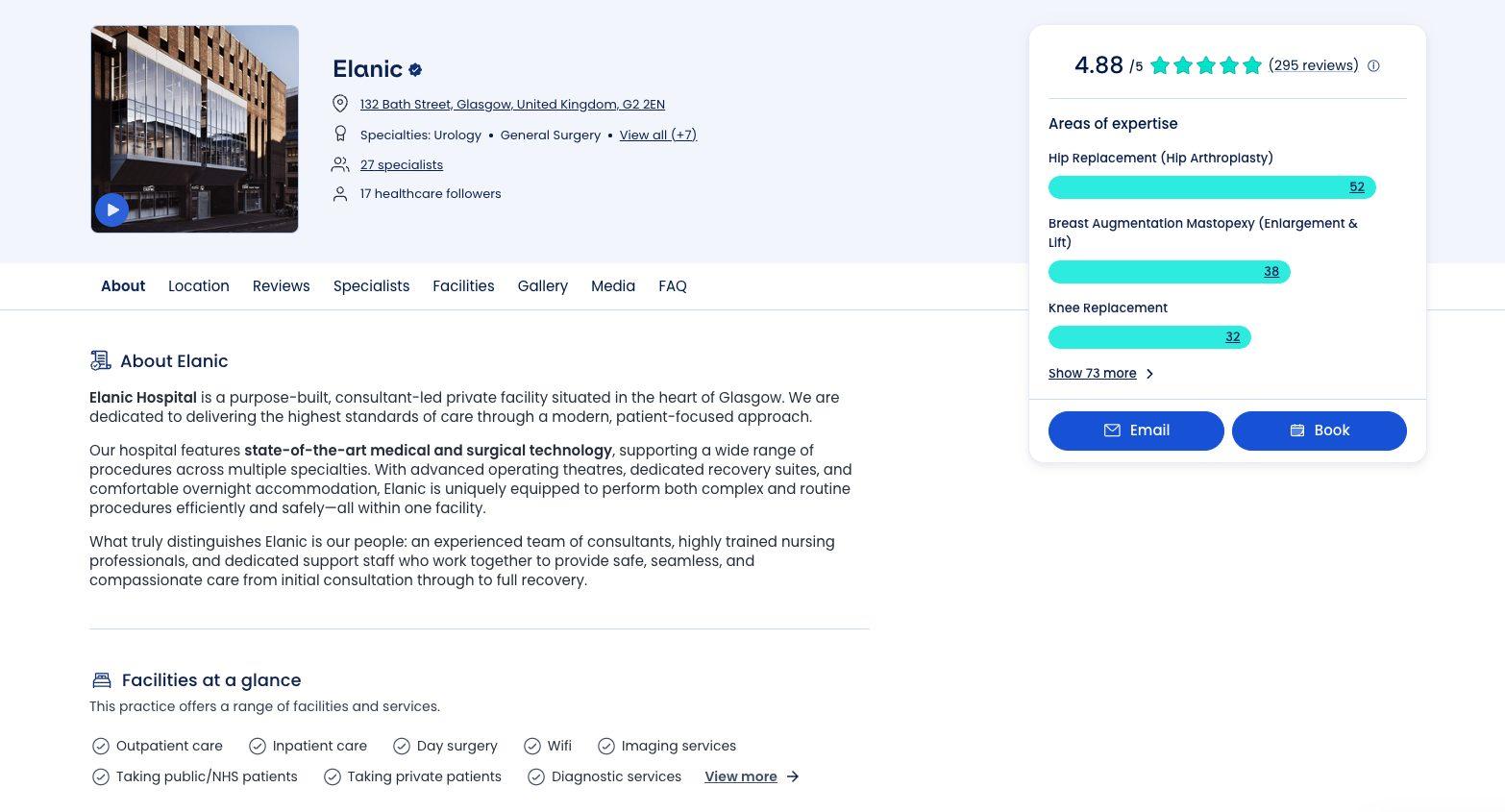Click the Breast Augmentation Mastopexy bar

tap(1170, 272)
